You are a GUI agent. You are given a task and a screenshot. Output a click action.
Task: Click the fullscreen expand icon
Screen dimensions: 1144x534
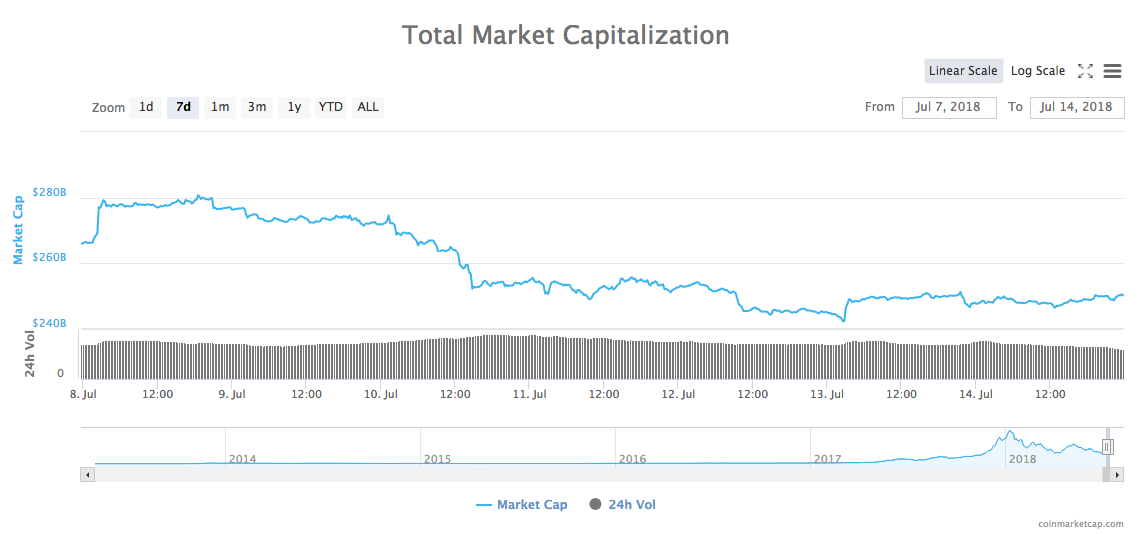[x=1085, y=71]
